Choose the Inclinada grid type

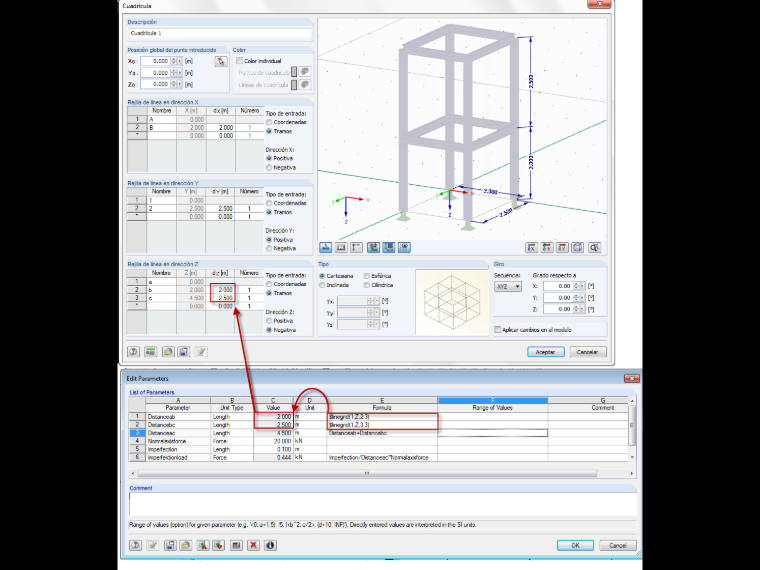322,285
